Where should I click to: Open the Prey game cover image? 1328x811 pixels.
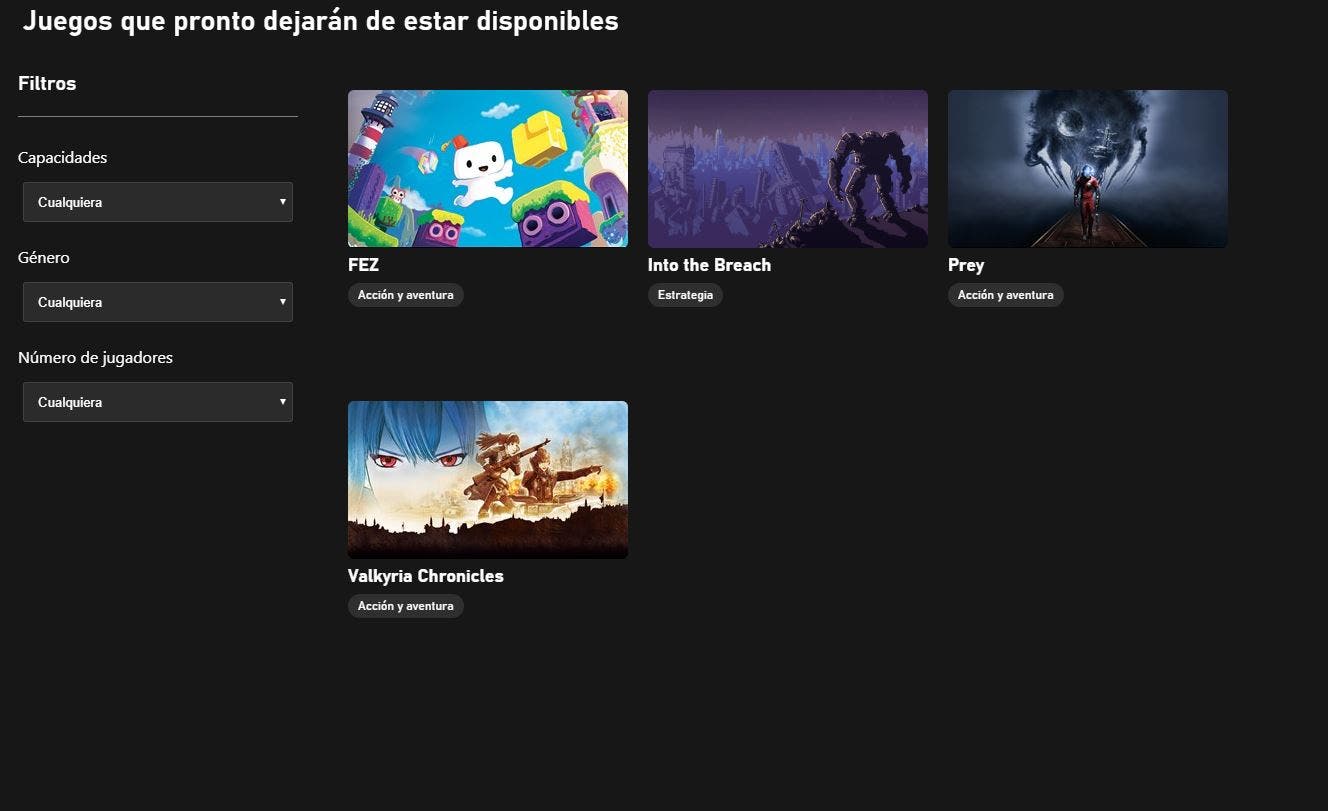[1088, 169]
